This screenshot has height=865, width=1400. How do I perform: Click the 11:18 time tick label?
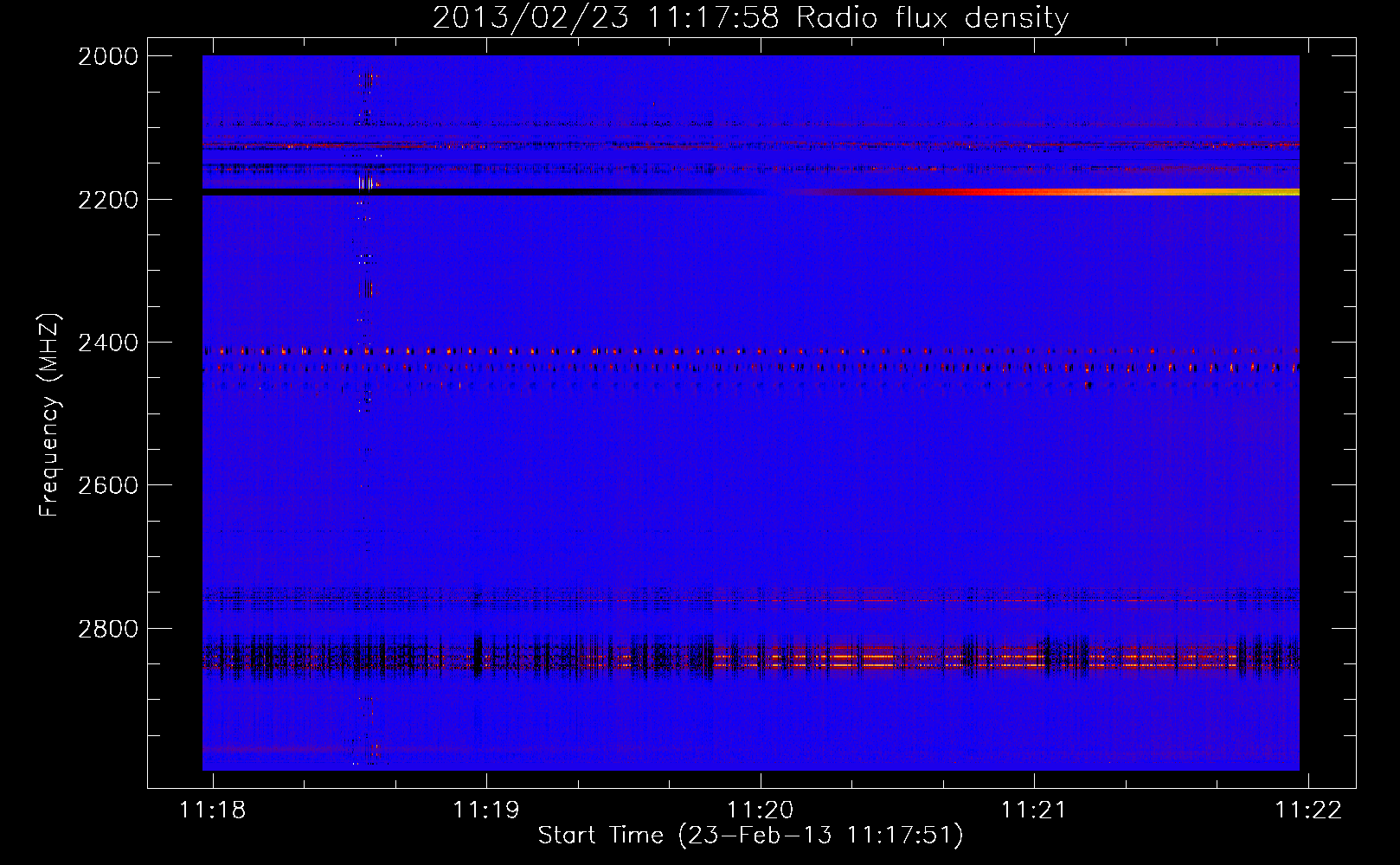213,810
